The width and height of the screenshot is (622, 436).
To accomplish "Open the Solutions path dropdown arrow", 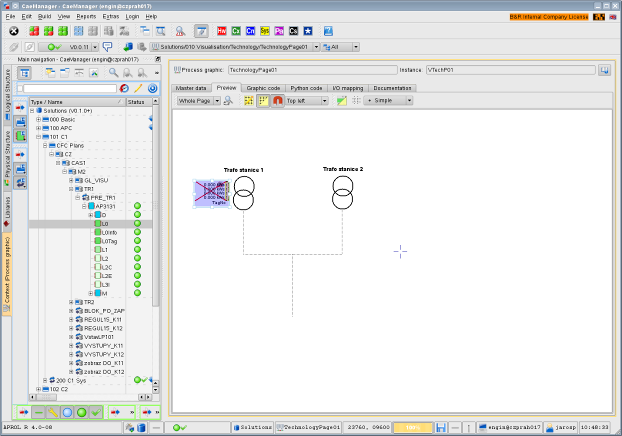I will click(316, 47).
